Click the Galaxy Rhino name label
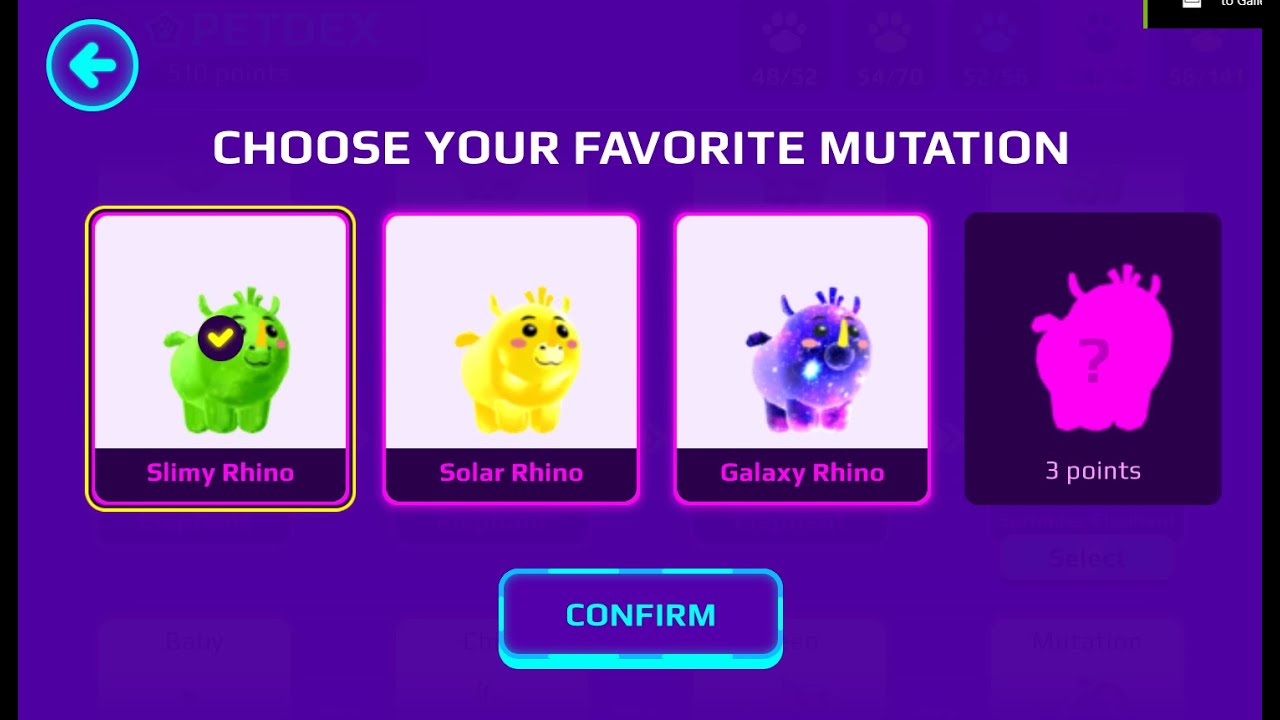 pyautogui.click(x=802, y=473)
